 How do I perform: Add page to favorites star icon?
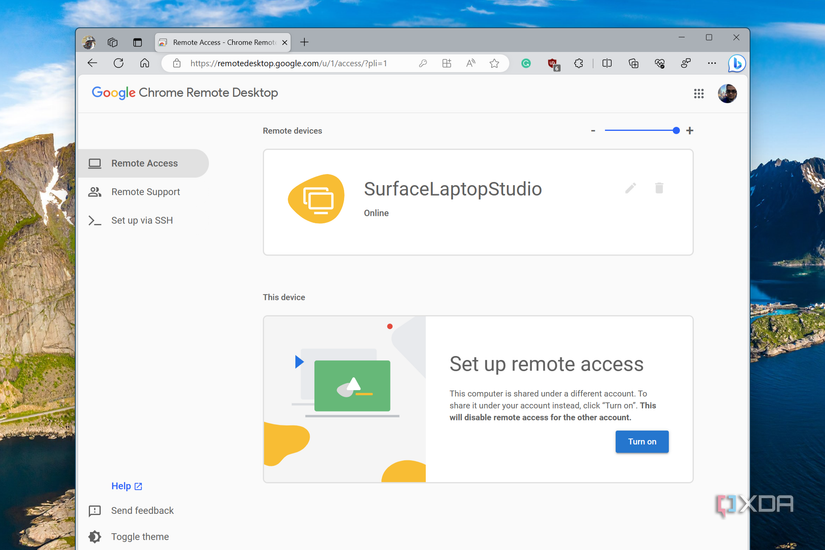(x=494, y=63)
